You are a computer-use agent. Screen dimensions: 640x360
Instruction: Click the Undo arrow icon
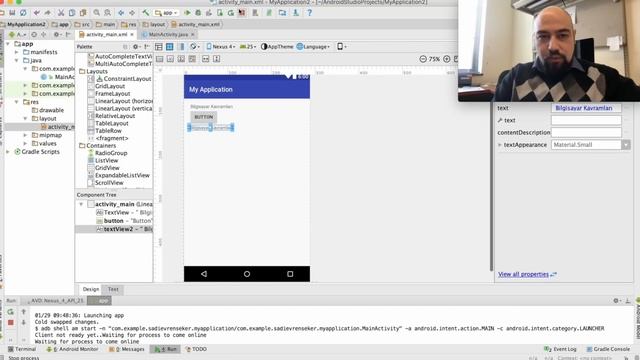[x=37, y=13]
